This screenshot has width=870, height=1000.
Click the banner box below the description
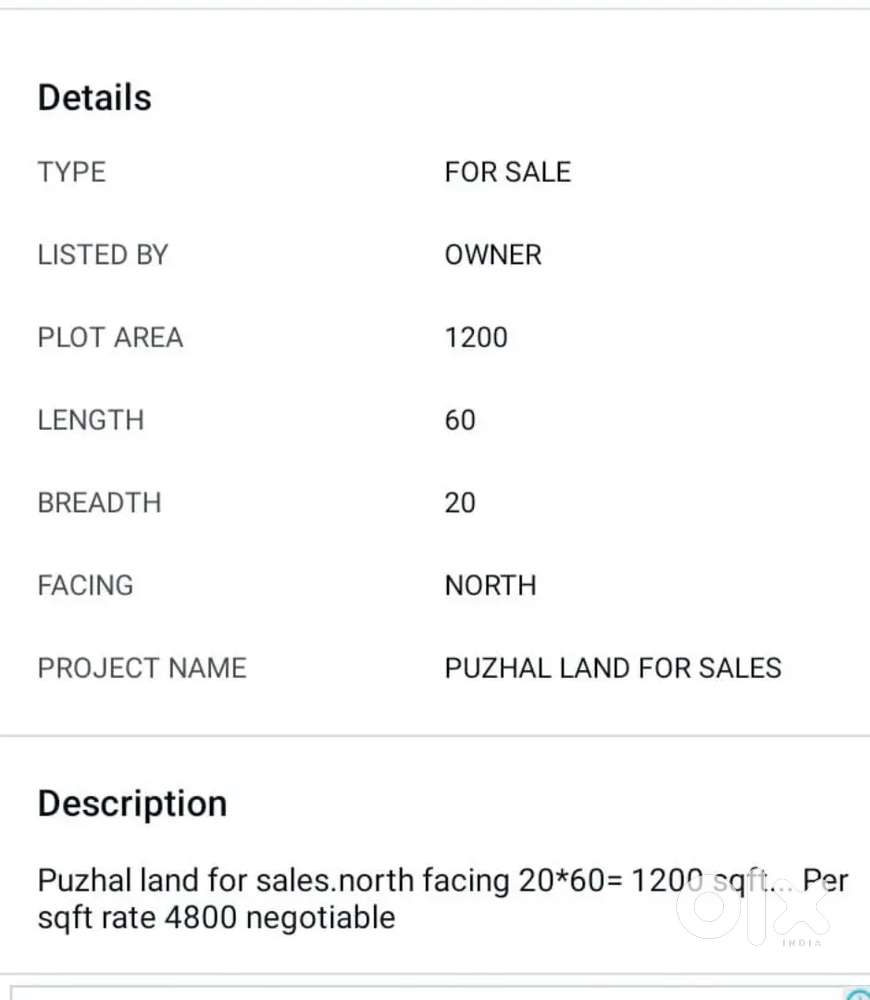tap(430, 993)
